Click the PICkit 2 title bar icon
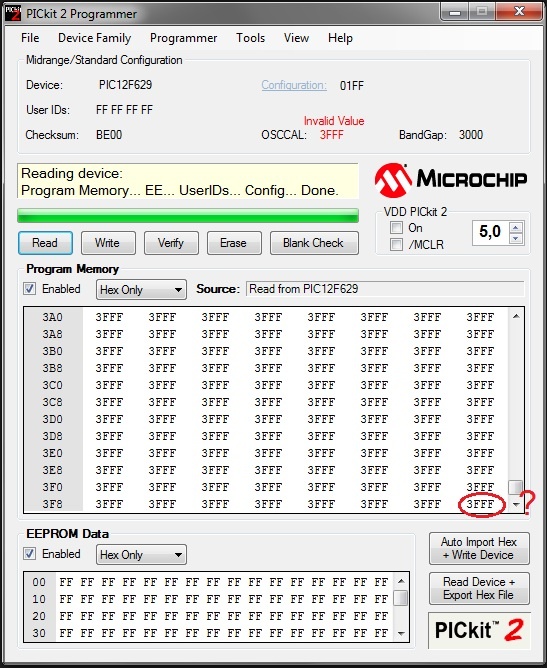The height and width of the screenshot is (668, 547). (x=12, y=13)
